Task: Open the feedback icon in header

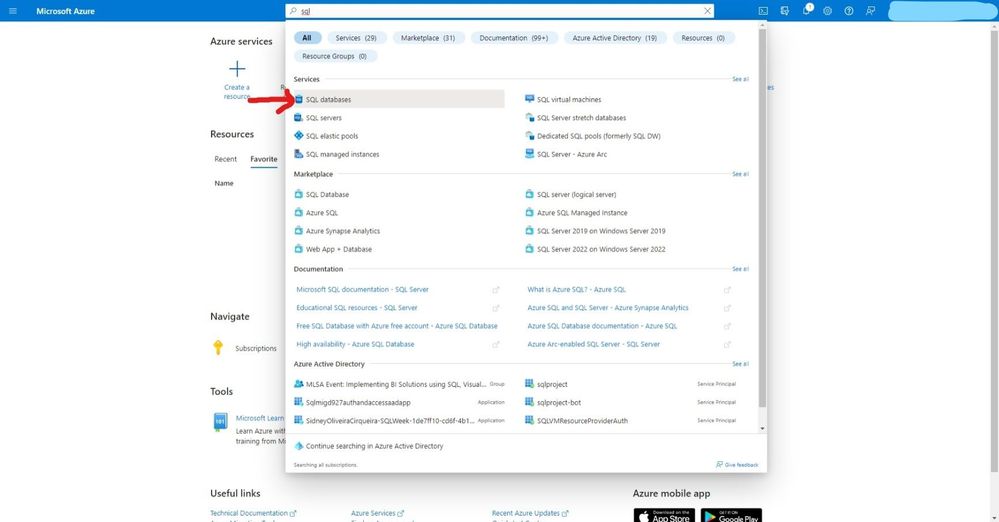Action: tap(870, 11)
